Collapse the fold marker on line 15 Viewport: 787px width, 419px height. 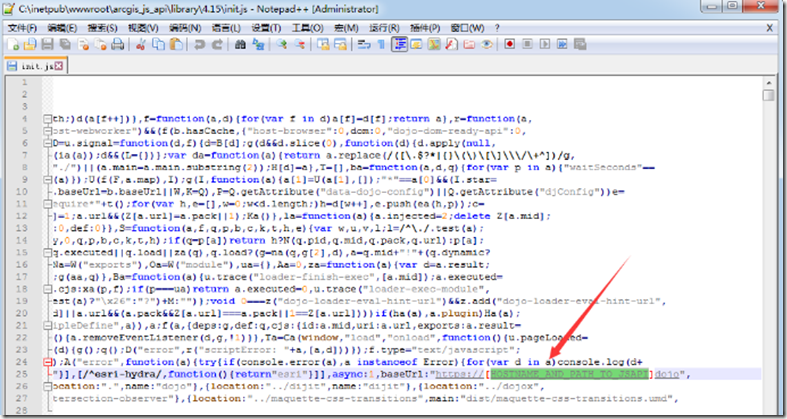pyautogui.click(x=48, y=252)
